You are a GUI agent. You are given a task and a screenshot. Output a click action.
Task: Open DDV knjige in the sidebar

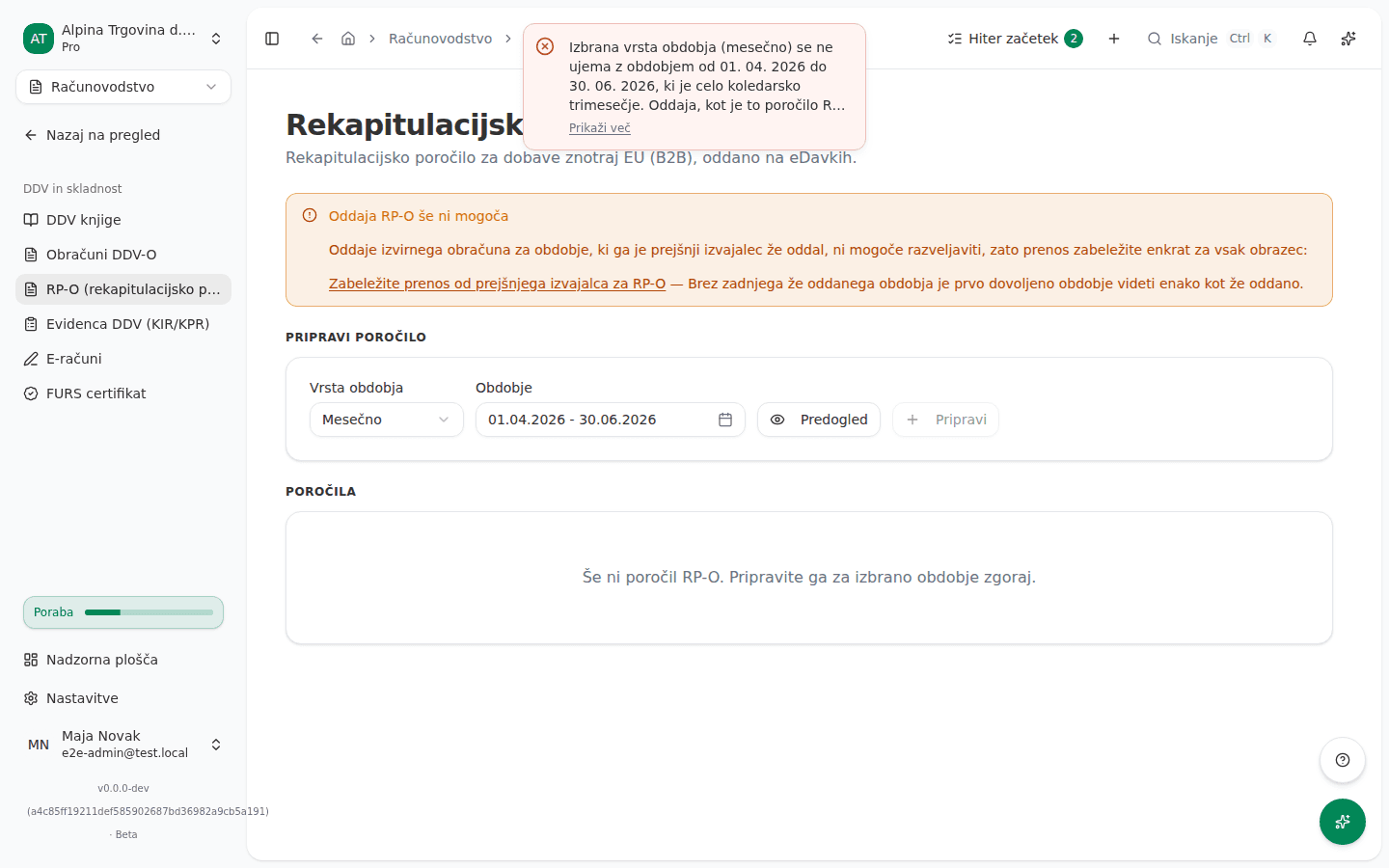pos(123,220)
